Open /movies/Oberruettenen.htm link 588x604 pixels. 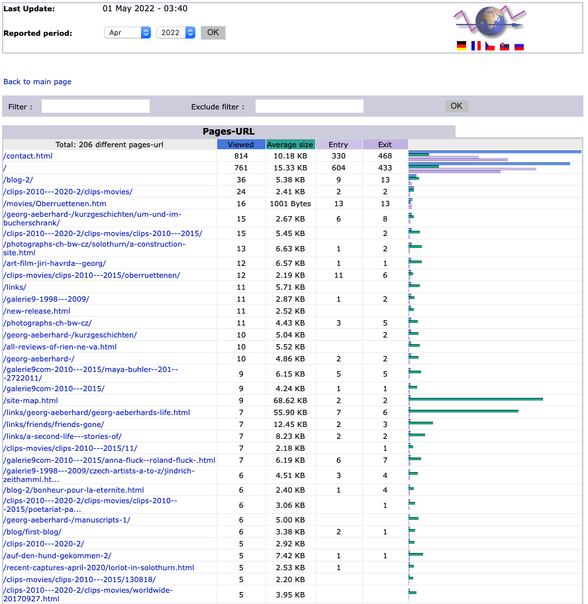(55, 204)
